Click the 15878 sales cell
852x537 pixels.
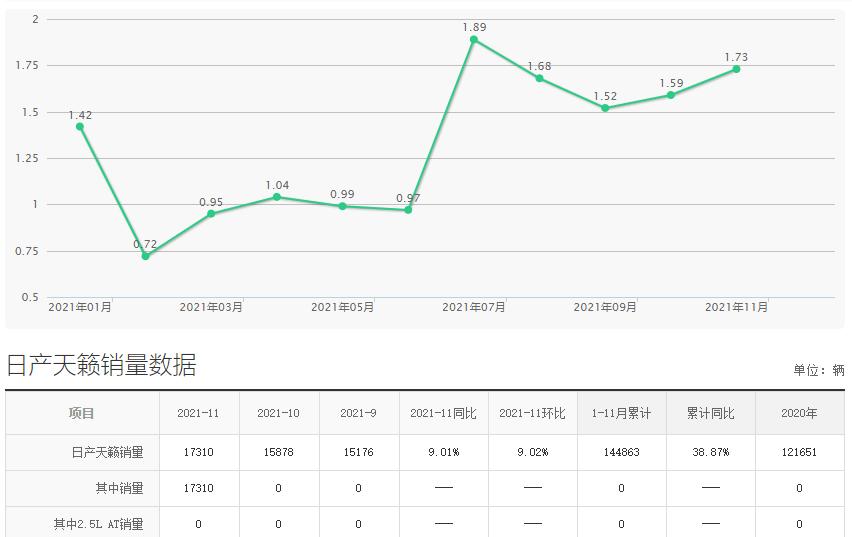coord(278,452)
